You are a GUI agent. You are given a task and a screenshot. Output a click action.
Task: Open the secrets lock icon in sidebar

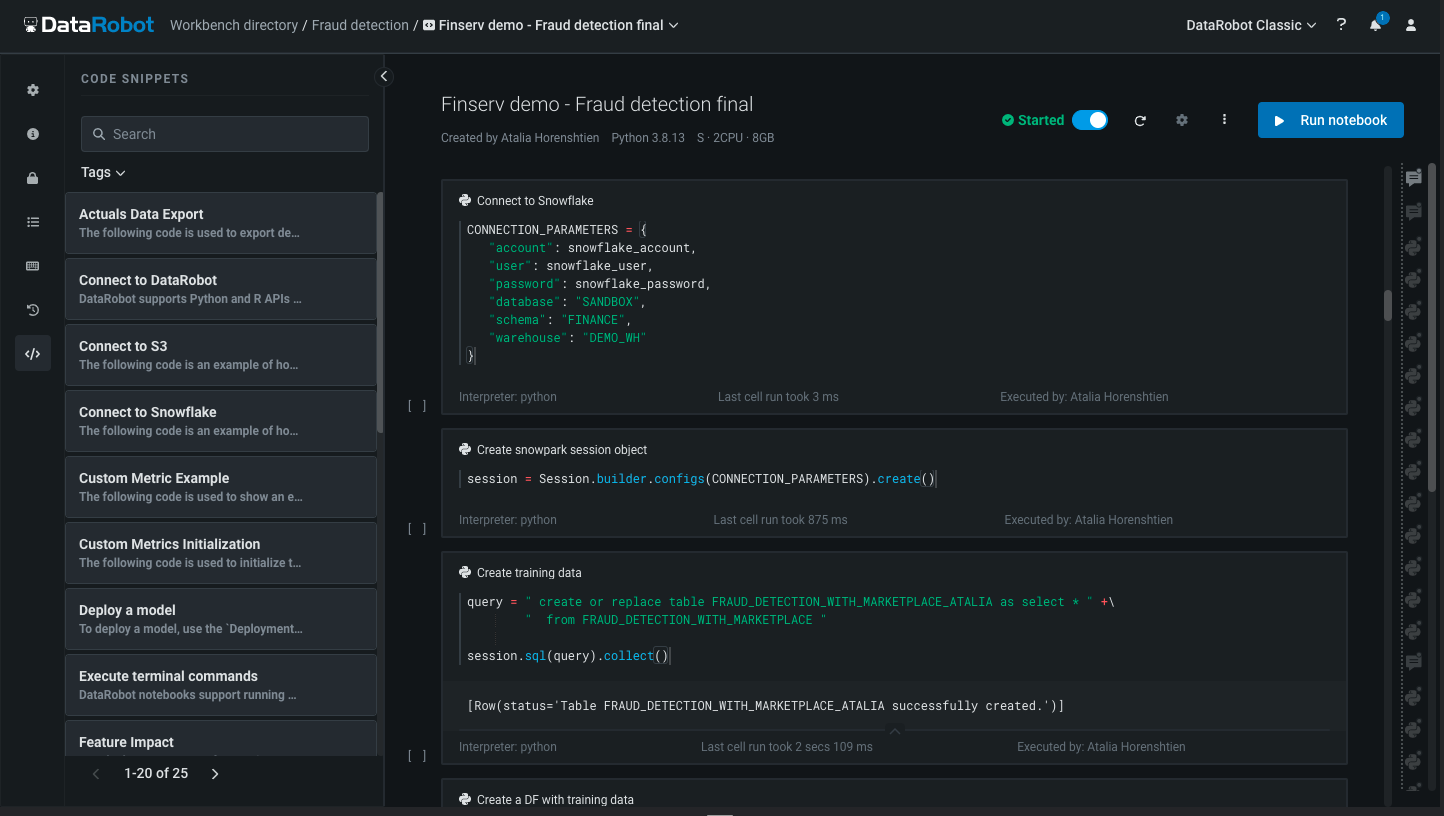(33, 178)
